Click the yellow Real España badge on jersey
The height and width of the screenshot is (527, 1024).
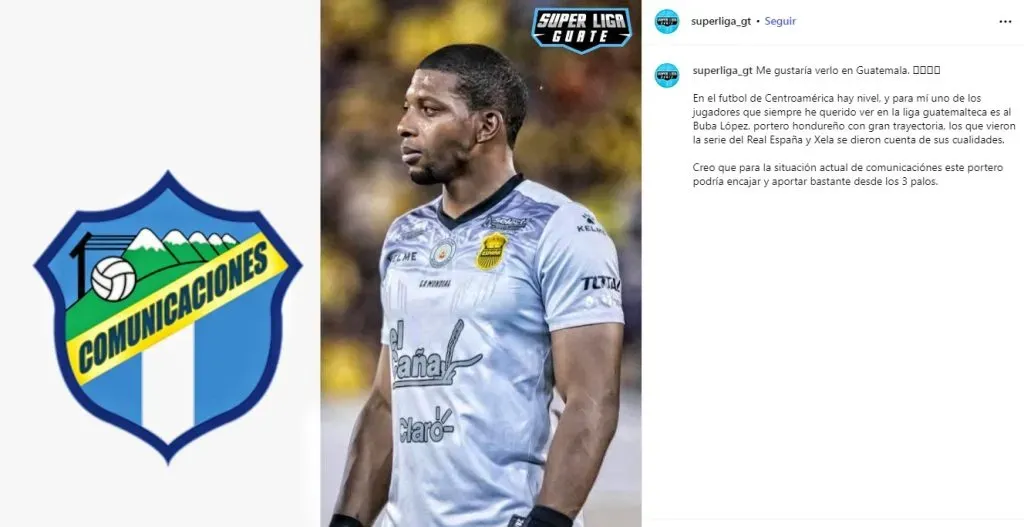point(492,251)
